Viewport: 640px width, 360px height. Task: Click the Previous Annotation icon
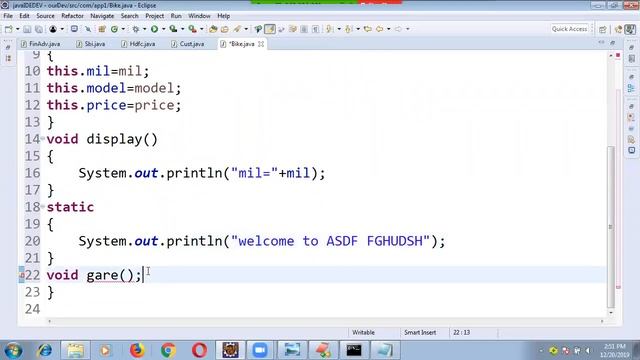[x=348, y=29]
